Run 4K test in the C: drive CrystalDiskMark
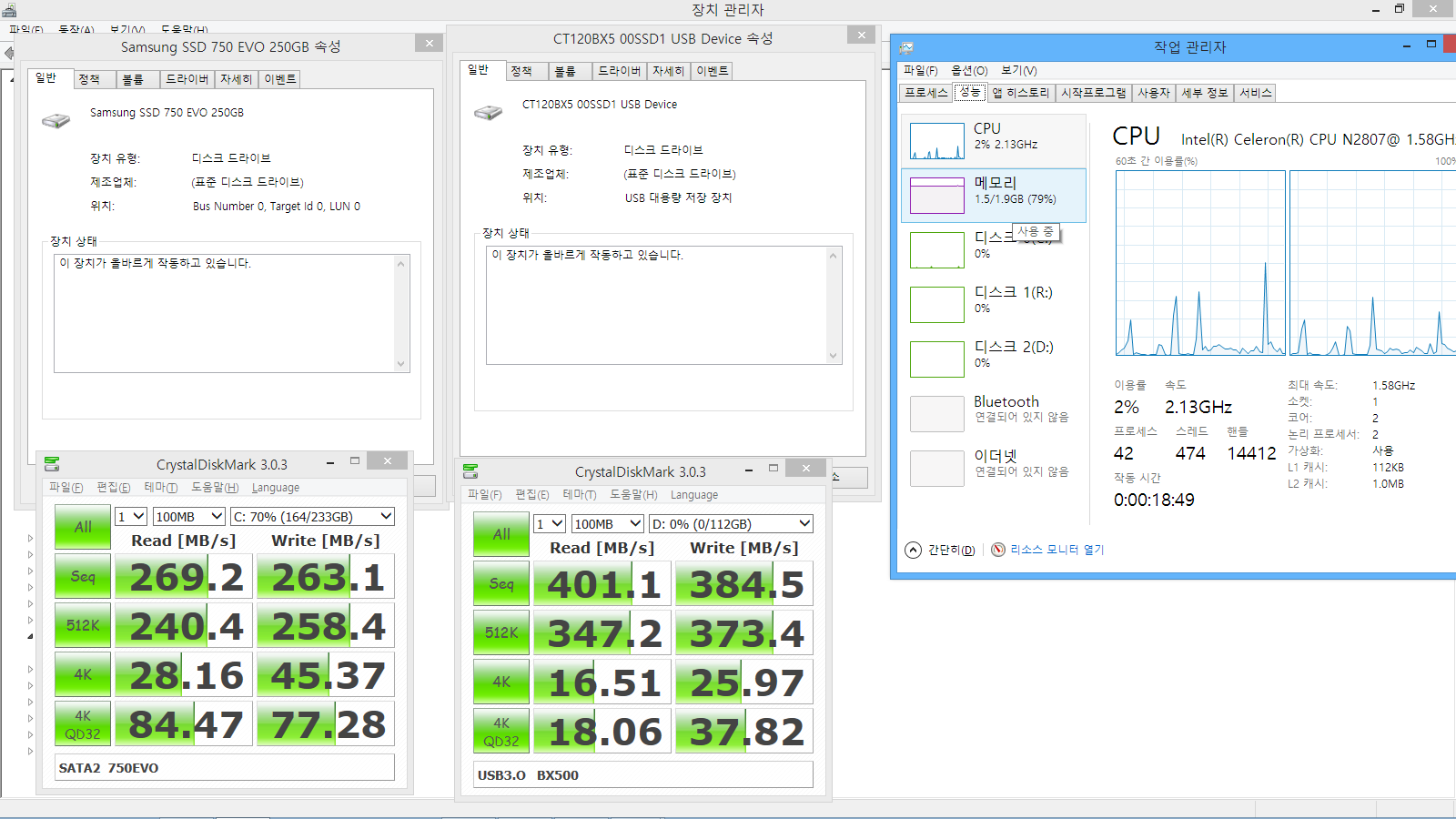The height and width of the screenshot is (819, 1456). pos(83,674)
